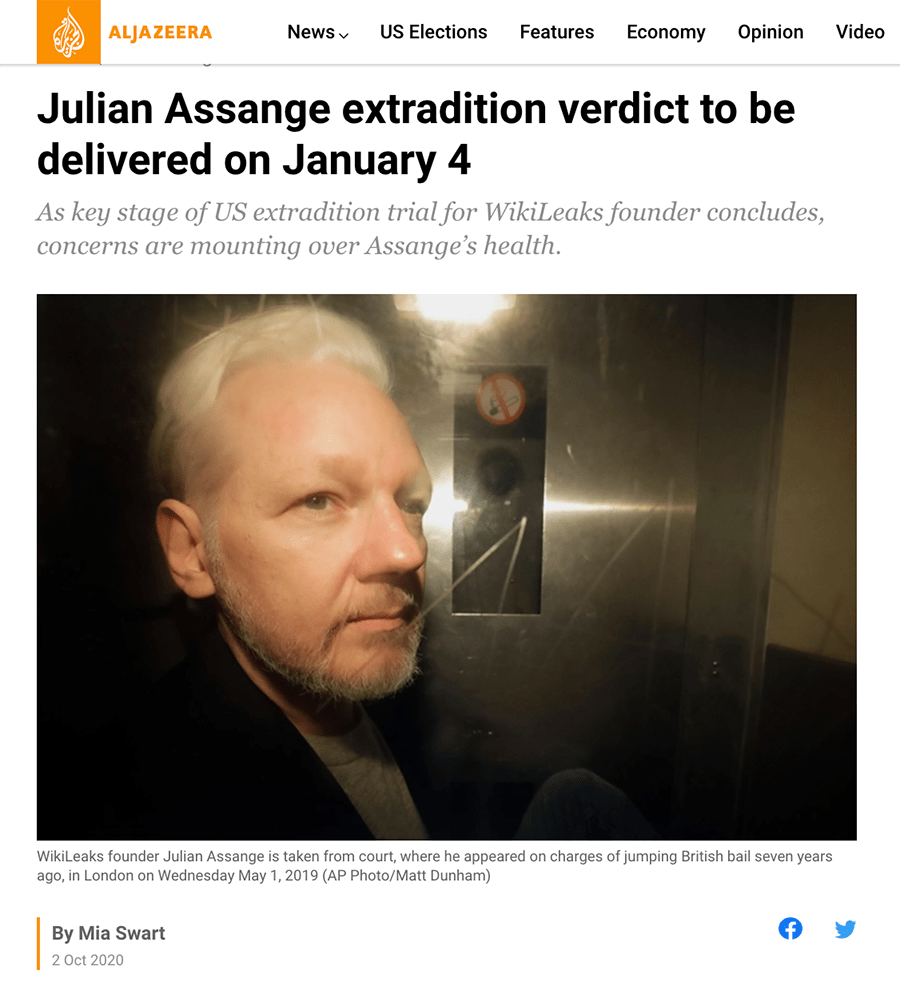Image resolution: width=900 pixels, height=986 pixels.
Task: Navigate to the Economy section
Action: tap(666, 32)
